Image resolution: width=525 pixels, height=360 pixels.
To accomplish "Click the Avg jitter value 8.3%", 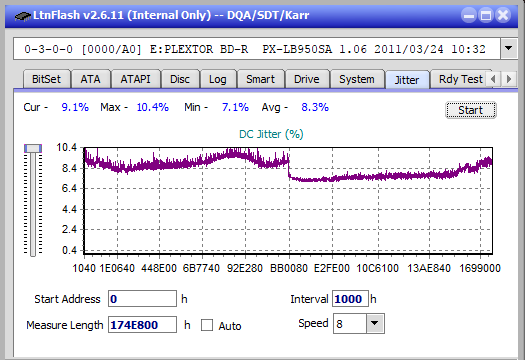I will 315,107.
